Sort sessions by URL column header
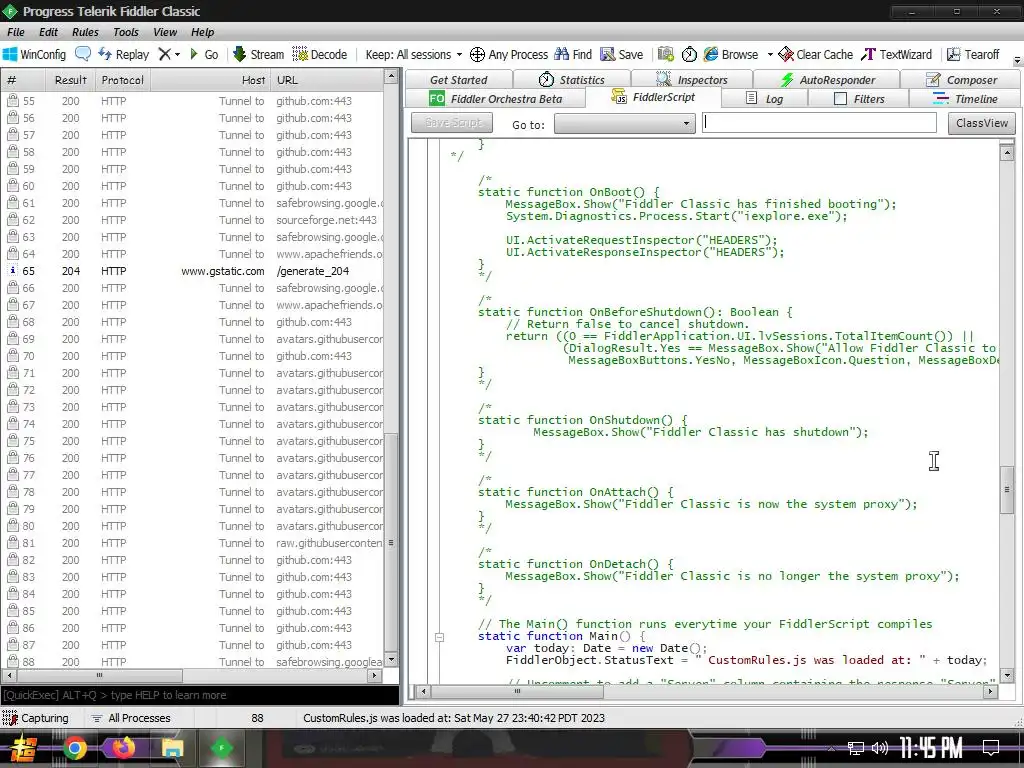Screen dimensions: 1024x768 (x=327, y=80)
